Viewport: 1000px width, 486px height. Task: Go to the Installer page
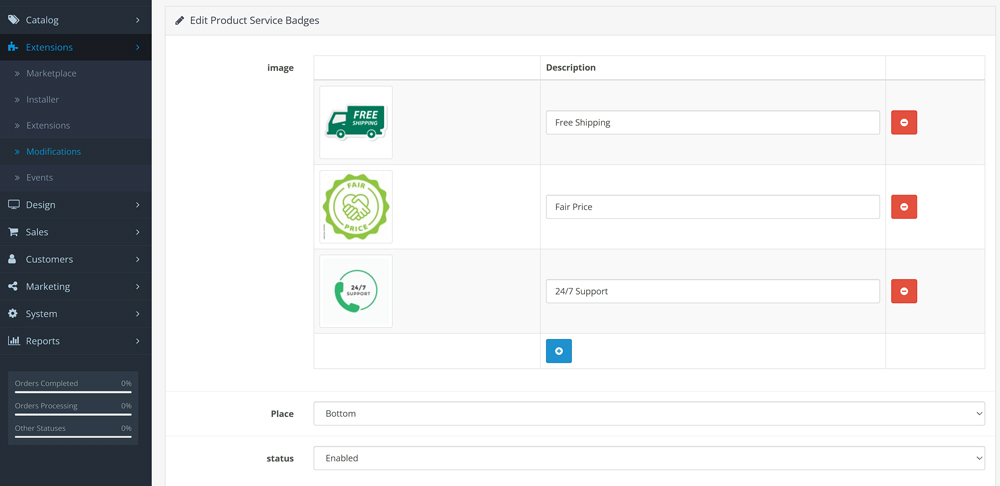point(42,99)
